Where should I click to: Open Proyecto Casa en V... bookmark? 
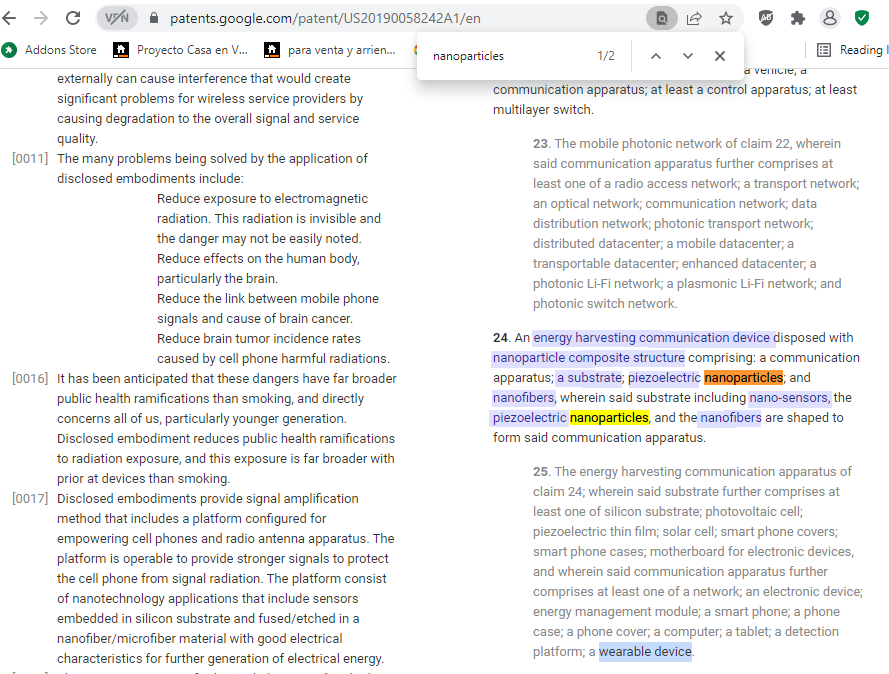coord(181,49)
